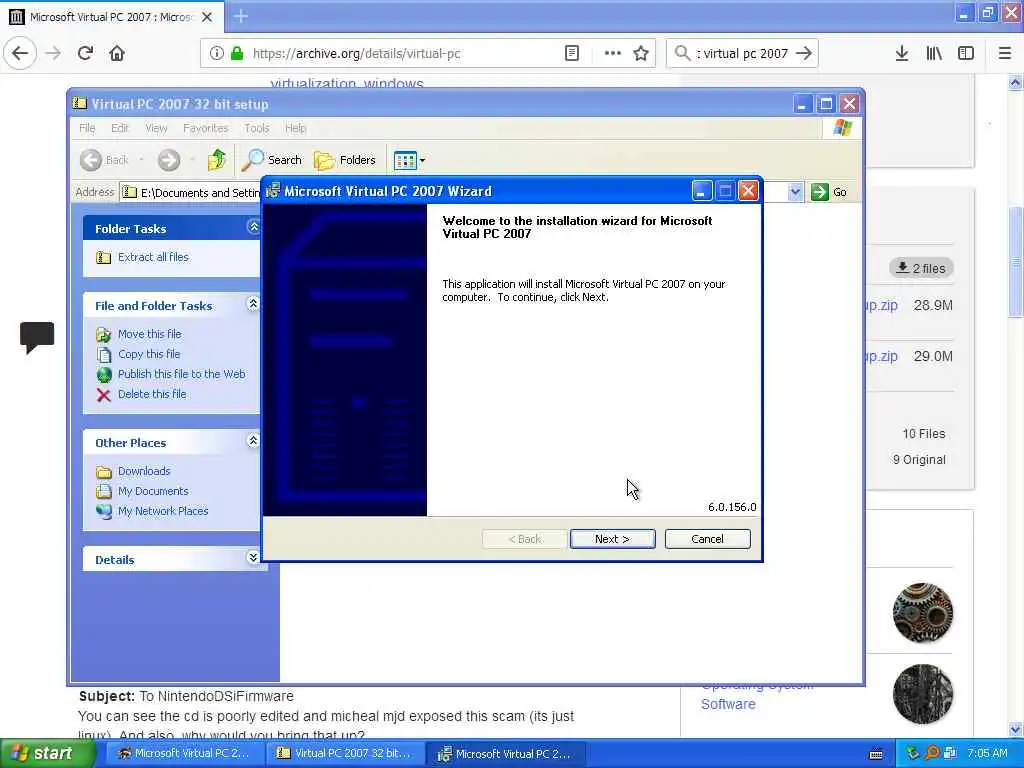Open the Software link on the webpage
This screenshot has width=1024, height=768.
point(728,704)
